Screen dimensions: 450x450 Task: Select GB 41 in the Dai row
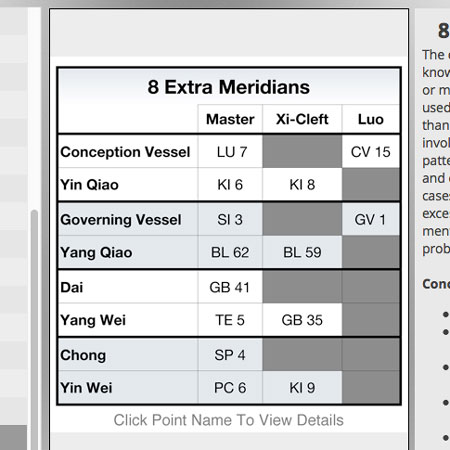point(229,288)
